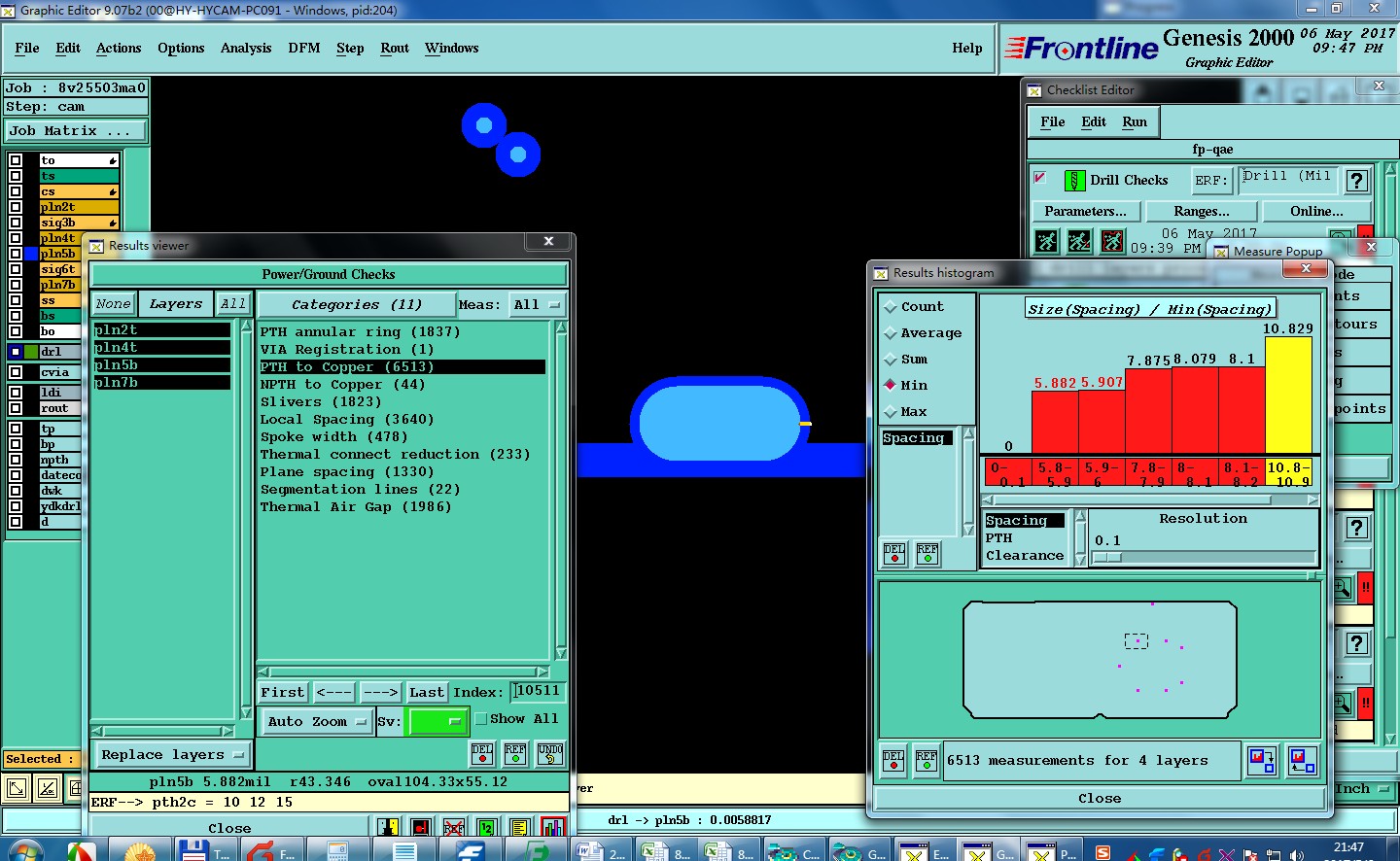Screen dimensions: 1400x861
Task: Click the yellow and black icon beside Close
Action: 388,827
